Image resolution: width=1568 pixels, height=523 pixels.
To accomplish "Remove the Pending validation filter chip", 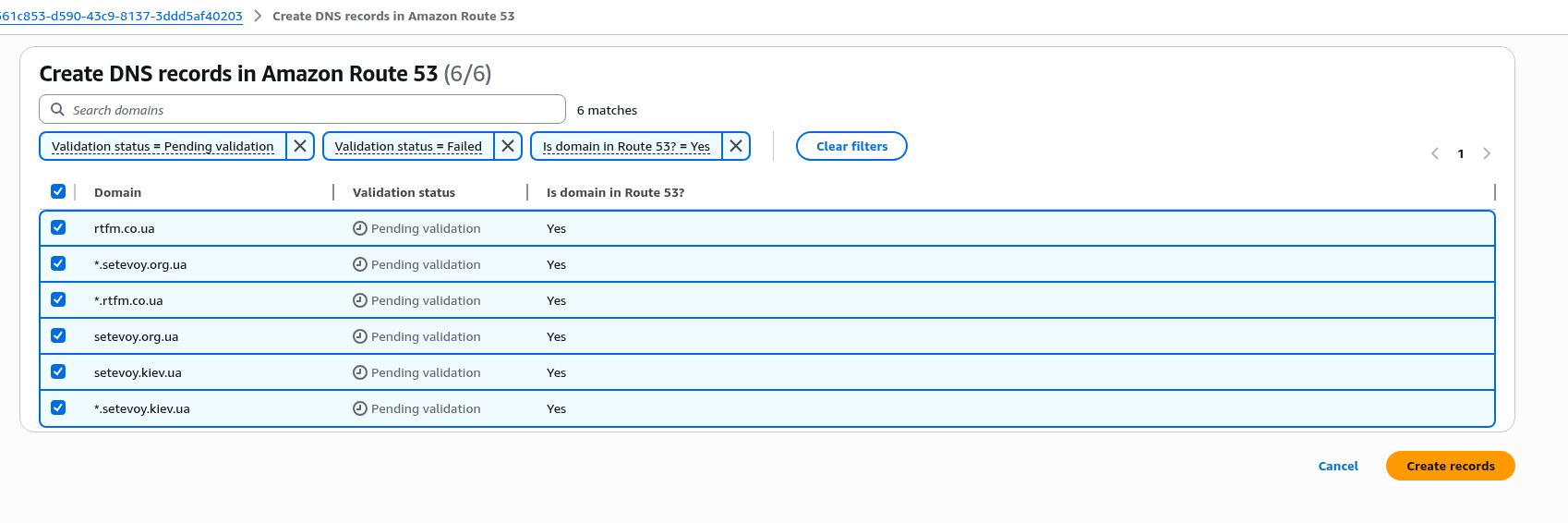I will (x=300, y=146).
